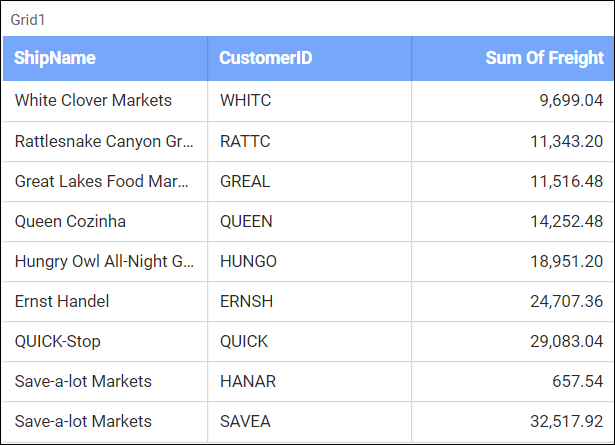Select the QUICK-Stop ship name cell
Screen dimensions: 615x445
tap(58, 341)
